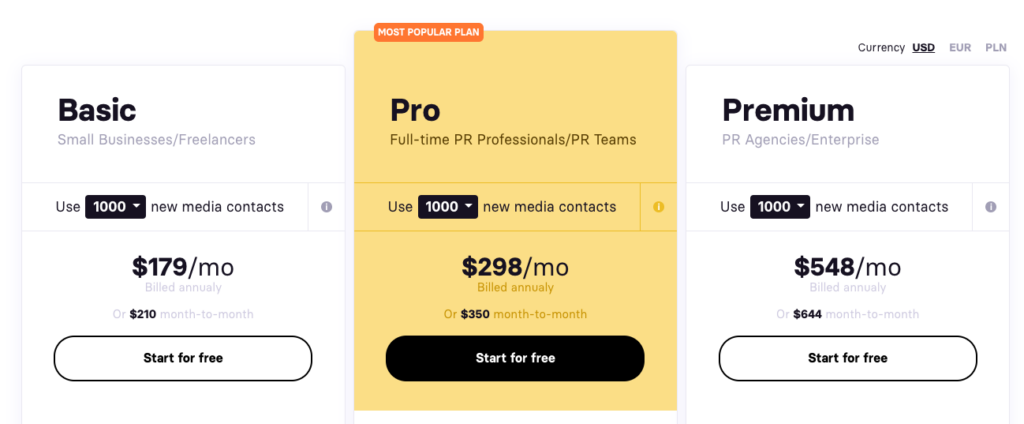
Task: Click the Premium plan heading
Action: pos(788,110)
